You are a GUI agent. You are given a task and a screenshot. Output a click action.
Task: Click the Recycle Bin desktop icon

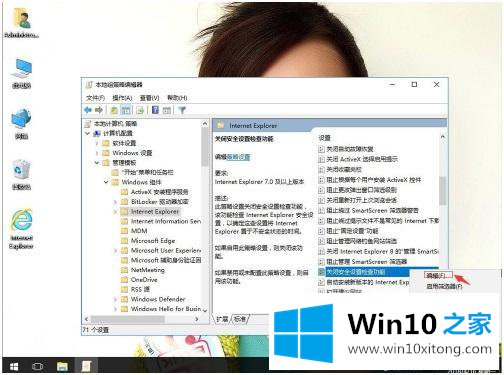click(22, 174)
